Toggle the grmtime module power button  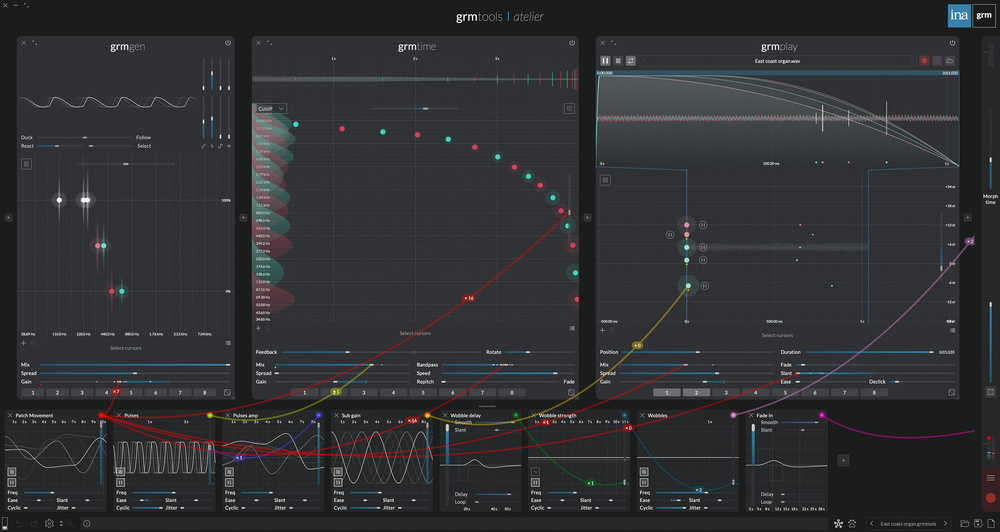[x=572, y=43]
